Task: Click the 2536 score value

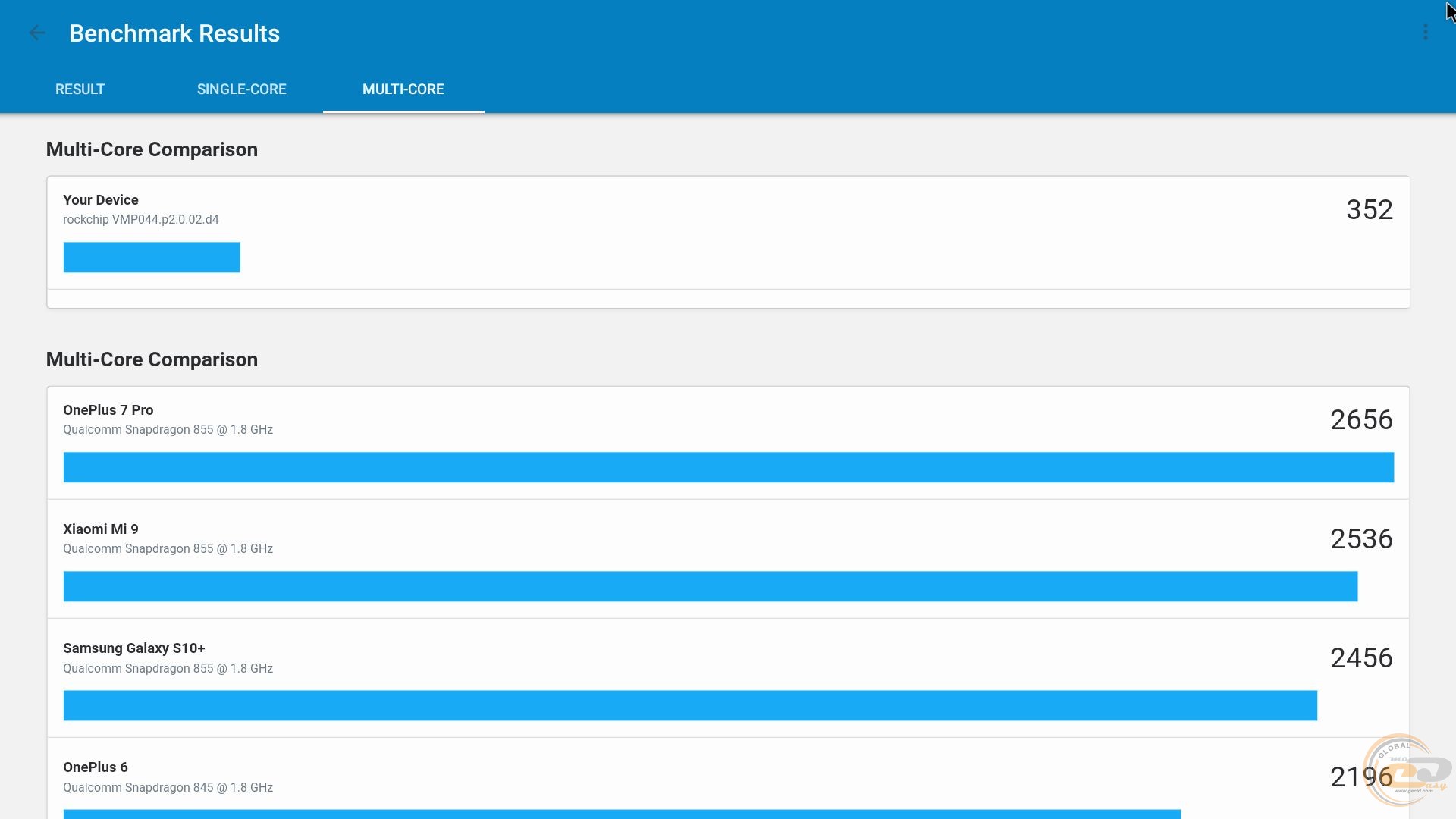Action: point(1360,539)
